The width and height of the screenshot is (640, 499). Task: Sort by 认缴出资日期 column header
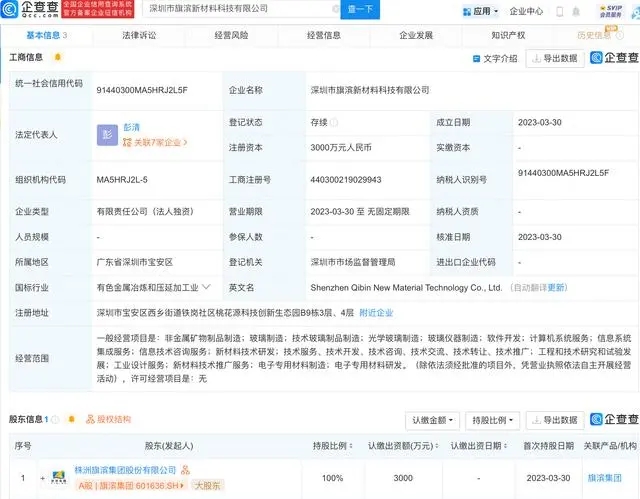[x=479, y=446]
